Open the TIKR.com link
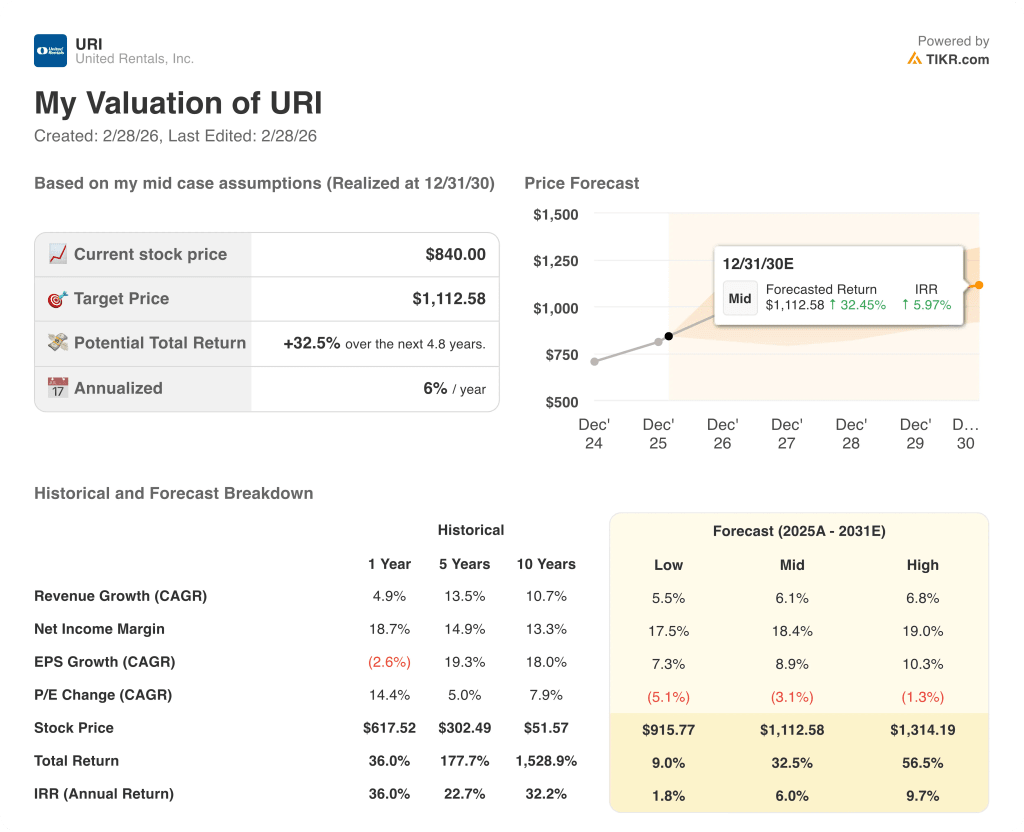The image size is (1024, 832). click(x=957, y=58)
